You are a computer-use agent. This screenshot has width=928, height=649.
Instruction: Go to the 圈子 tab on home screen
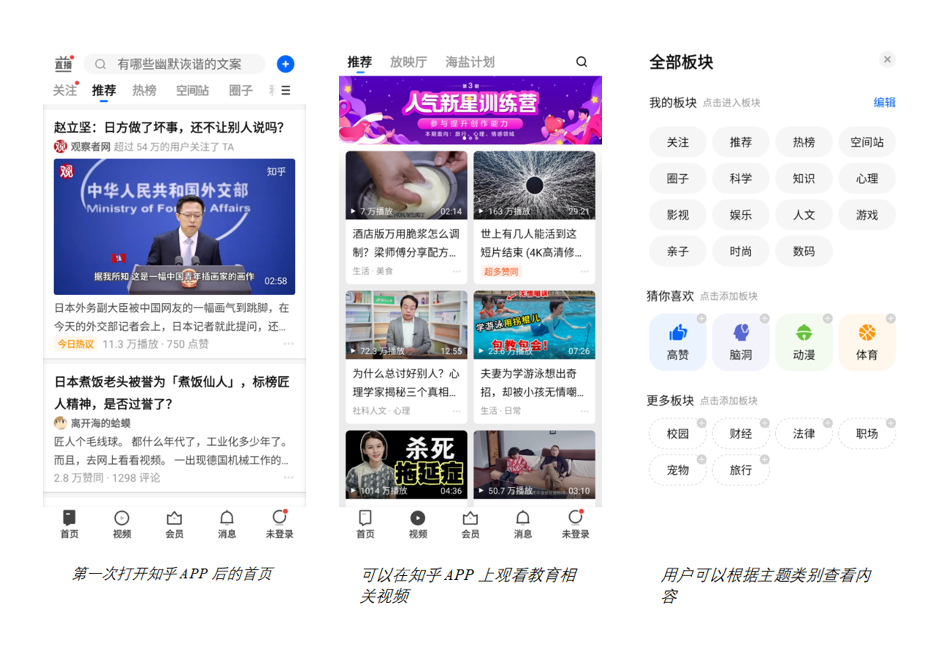pyautogui.click(x=240, y=91)
